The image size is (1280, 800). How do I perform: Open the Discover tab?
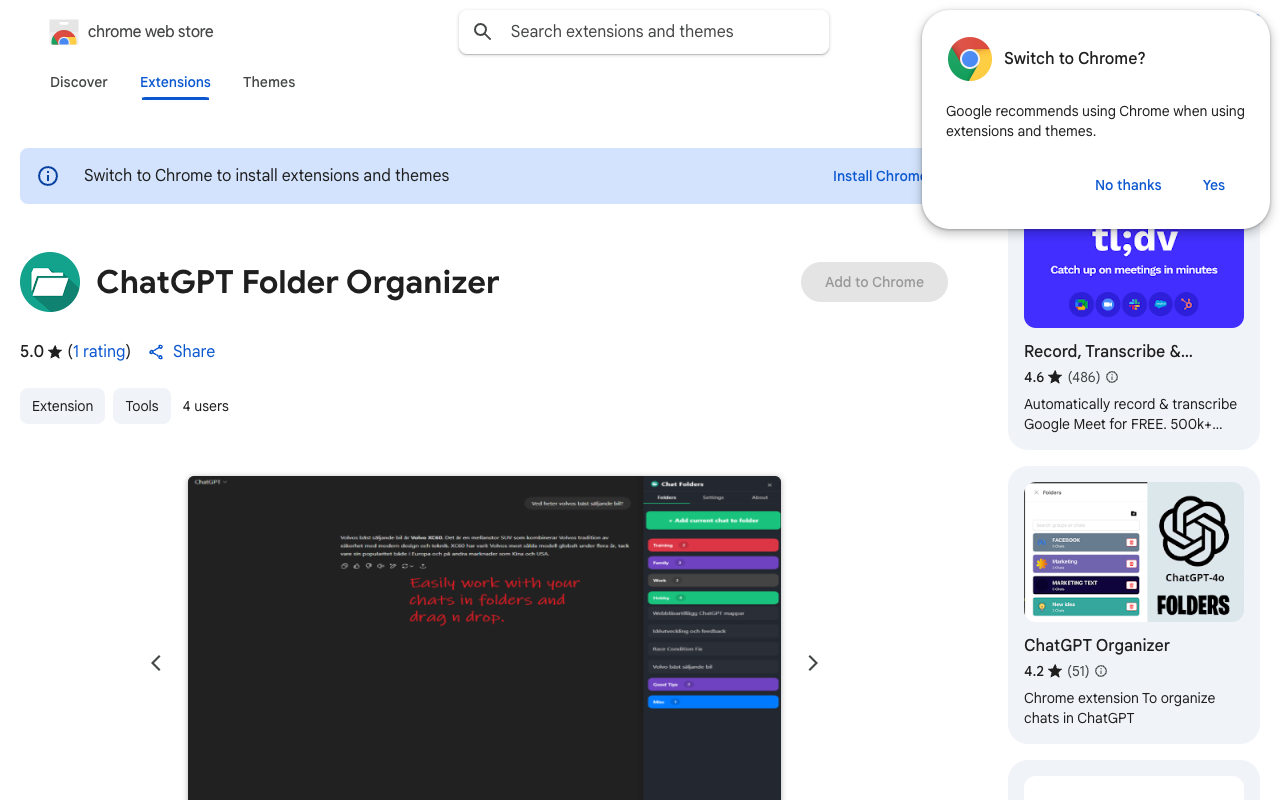coord(78,82)
